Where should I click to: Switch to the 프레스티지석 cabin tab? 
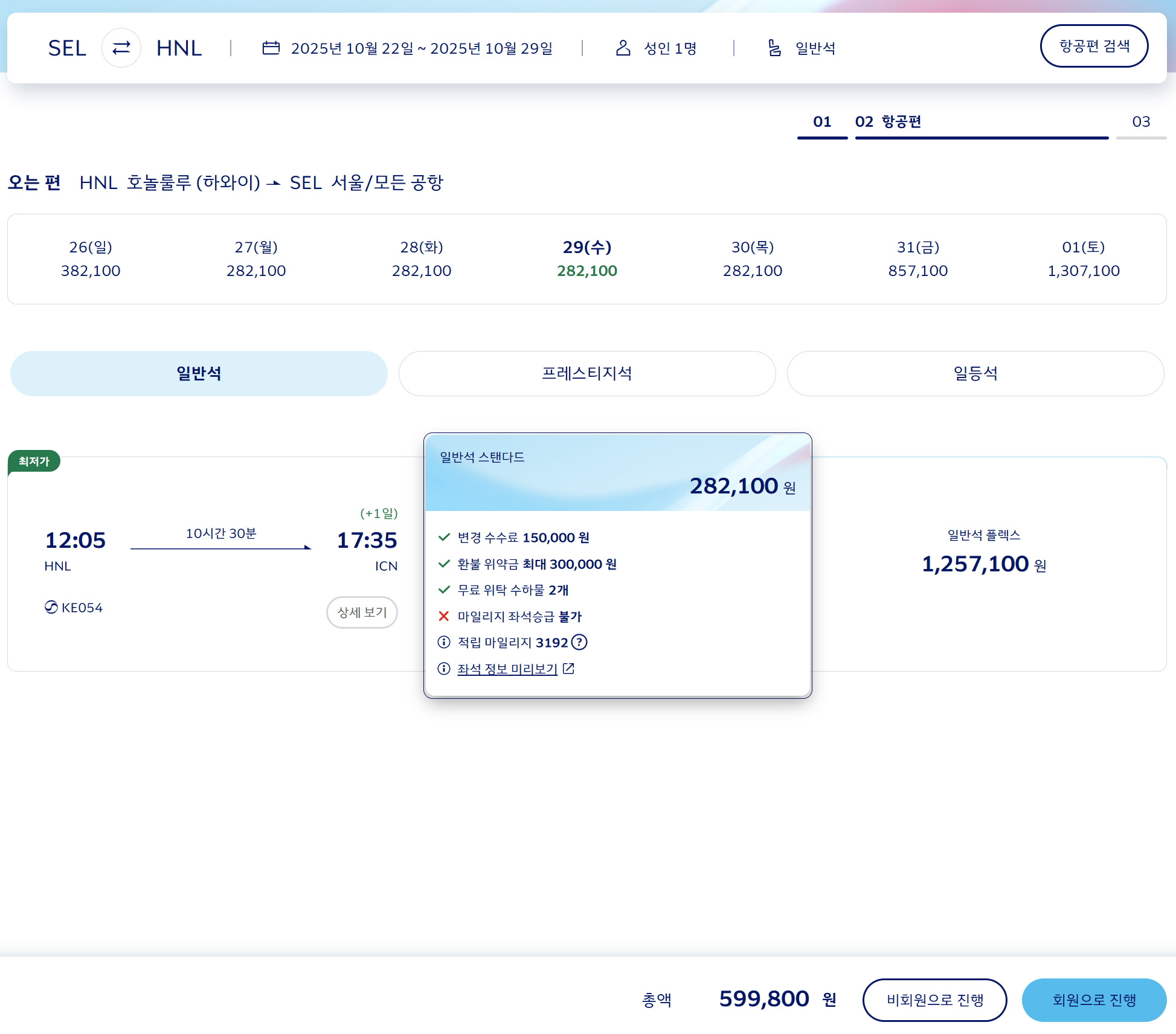(x=586, y=373)
